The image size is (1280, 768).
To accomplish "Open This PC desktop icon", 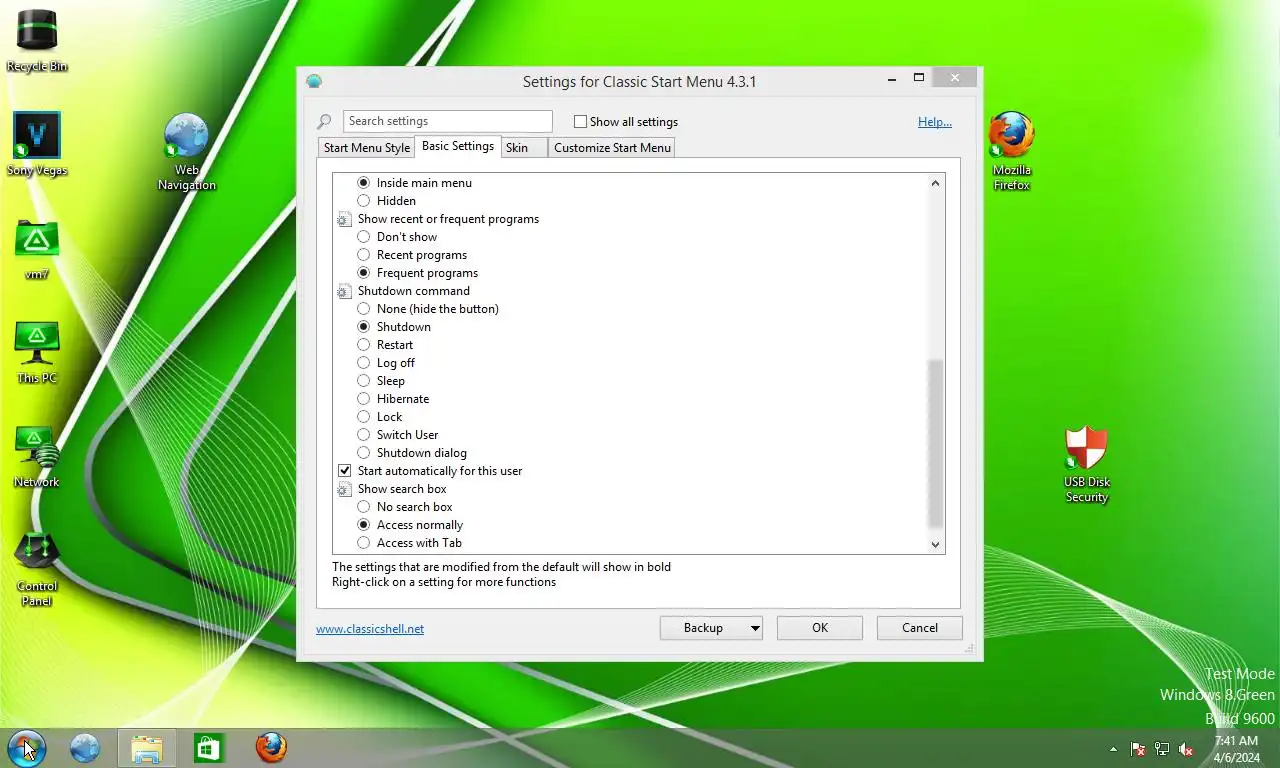I will 37,352.
